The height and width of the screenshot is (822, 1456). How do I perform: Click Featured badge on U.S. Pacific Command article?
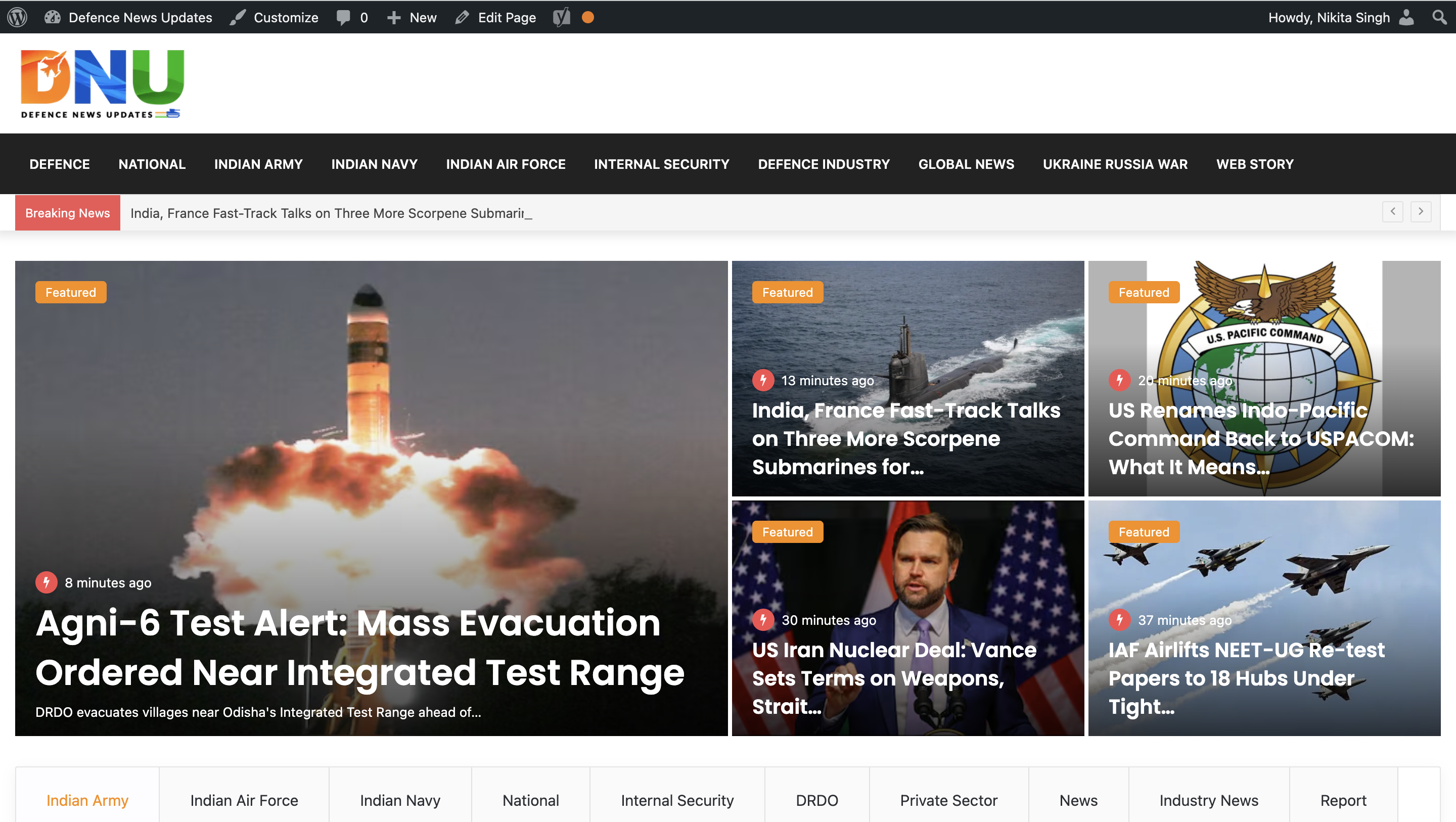pyautogui.click(x=1144, y=292)
